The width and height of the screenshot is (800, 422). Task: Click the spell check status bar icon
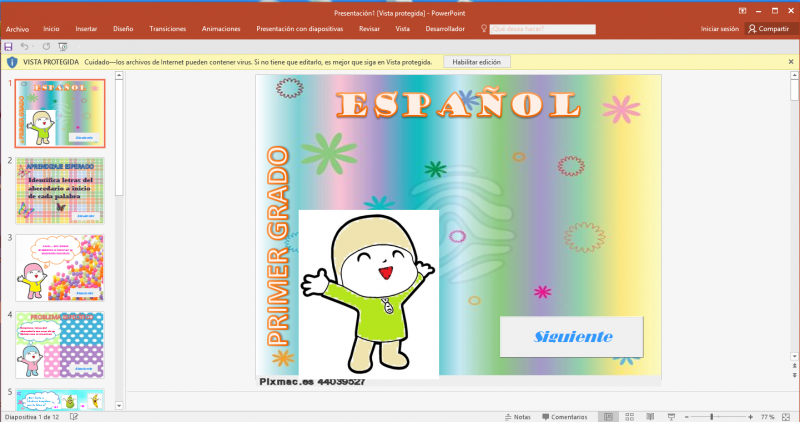[x=74, y=417]
